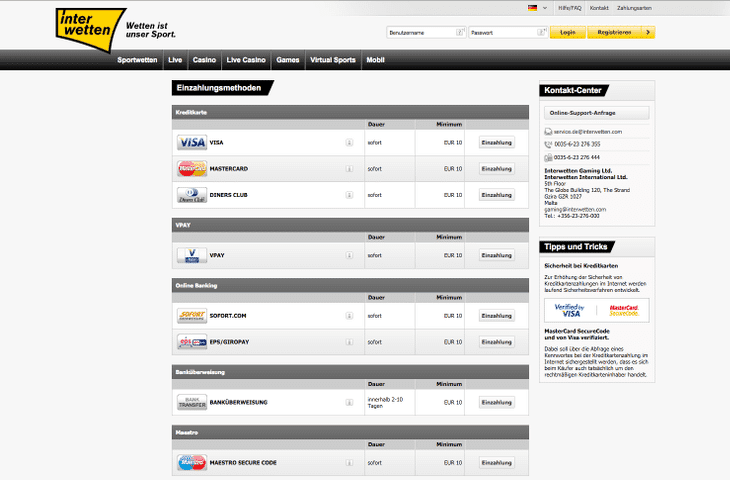730x480 pixels.
Task: Open info icon for MAESTRO SECURE CODE row
Action: [349, 463]
